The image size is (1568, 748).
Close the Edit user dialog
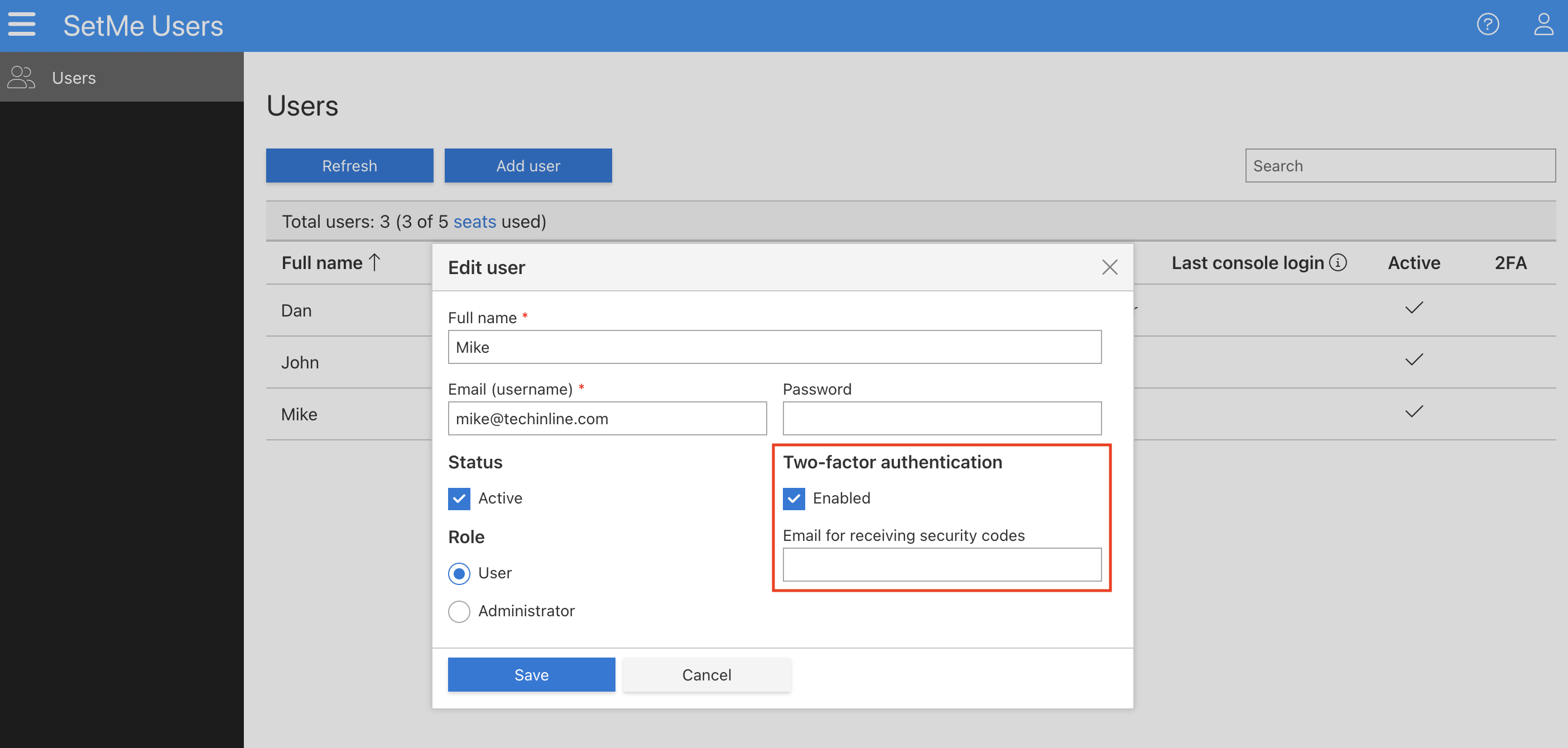[1109, 267]
